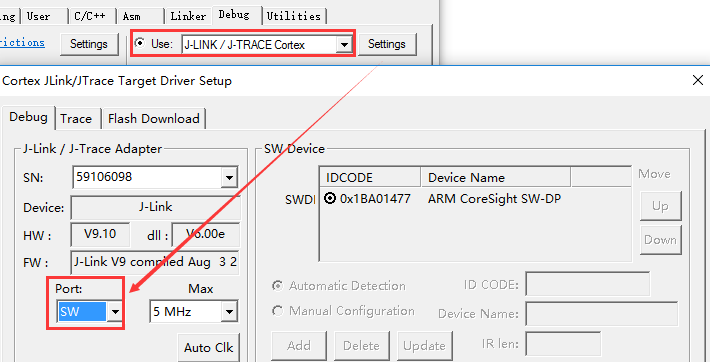Image resolution: width=710 pixels, height=362 pixels.
Task: Click the Delete device button
Action: [361, 346]
